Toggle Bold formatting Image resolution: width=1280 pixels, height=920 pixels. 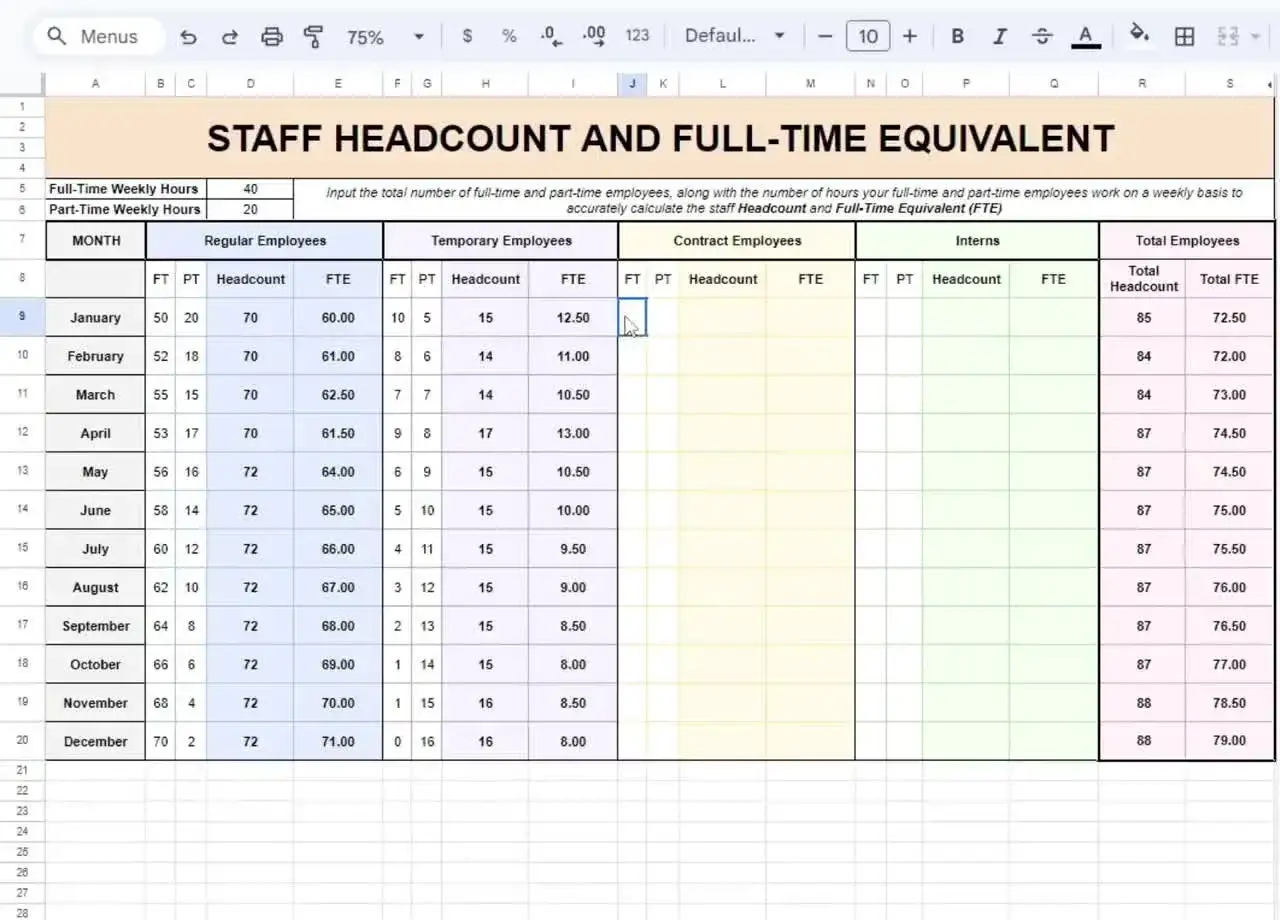coord(957,37)
